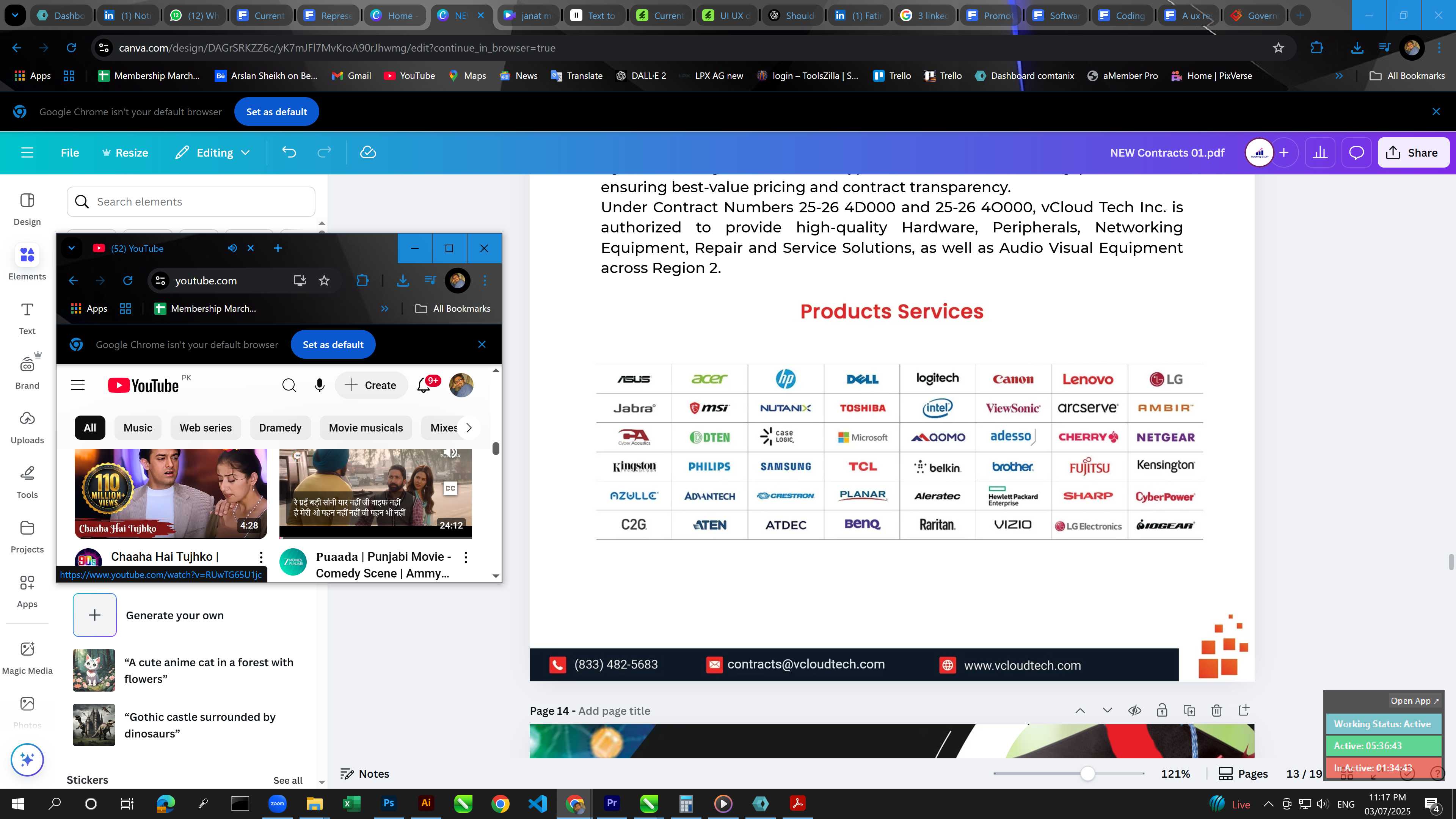This screenshot has width=1456, height=819.
Task: Move Page 14 down with the arrow
Action: [x=1107, y=711]
